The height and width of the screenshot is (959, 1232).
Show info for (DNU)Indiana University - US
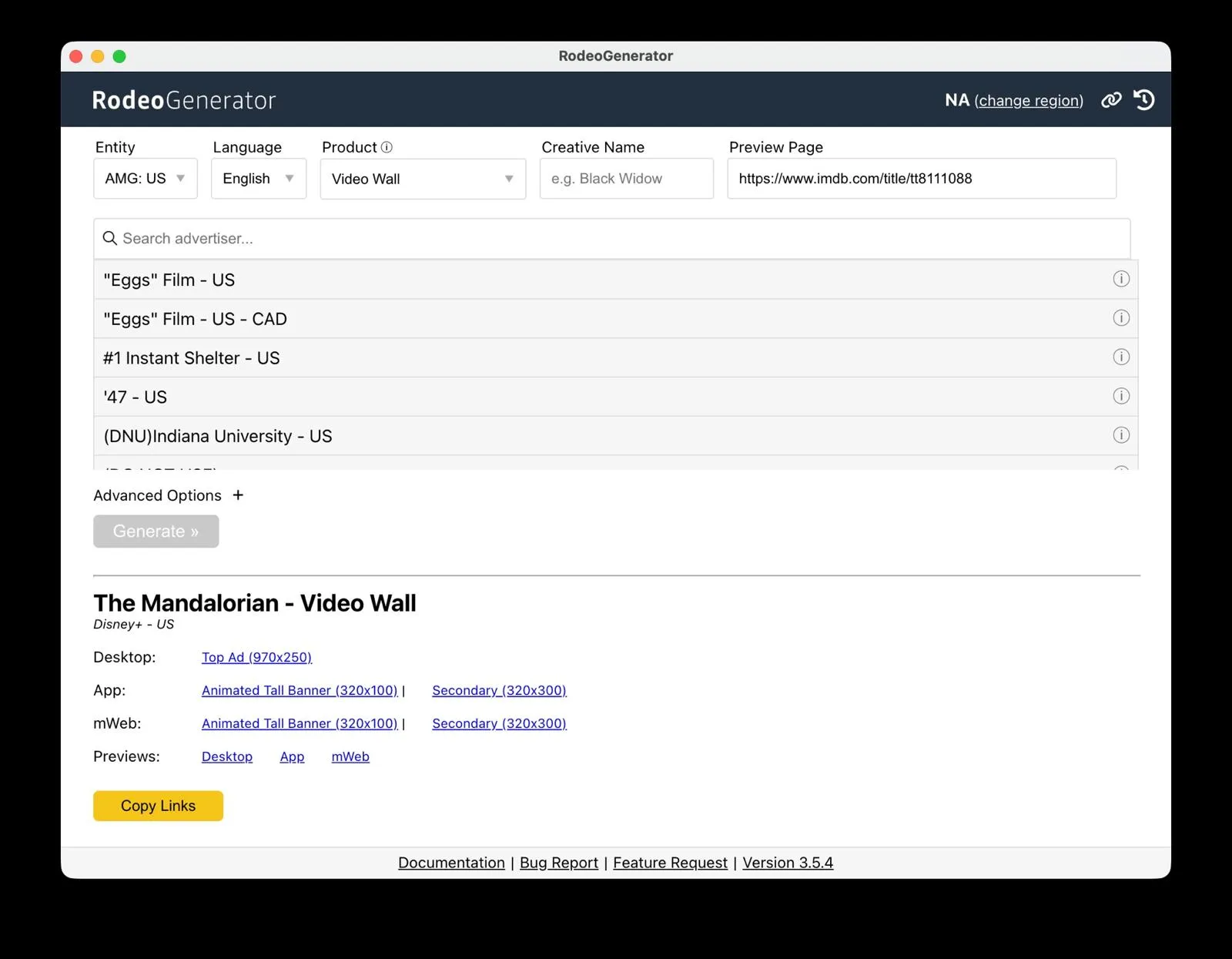[x=1121, y=435]
